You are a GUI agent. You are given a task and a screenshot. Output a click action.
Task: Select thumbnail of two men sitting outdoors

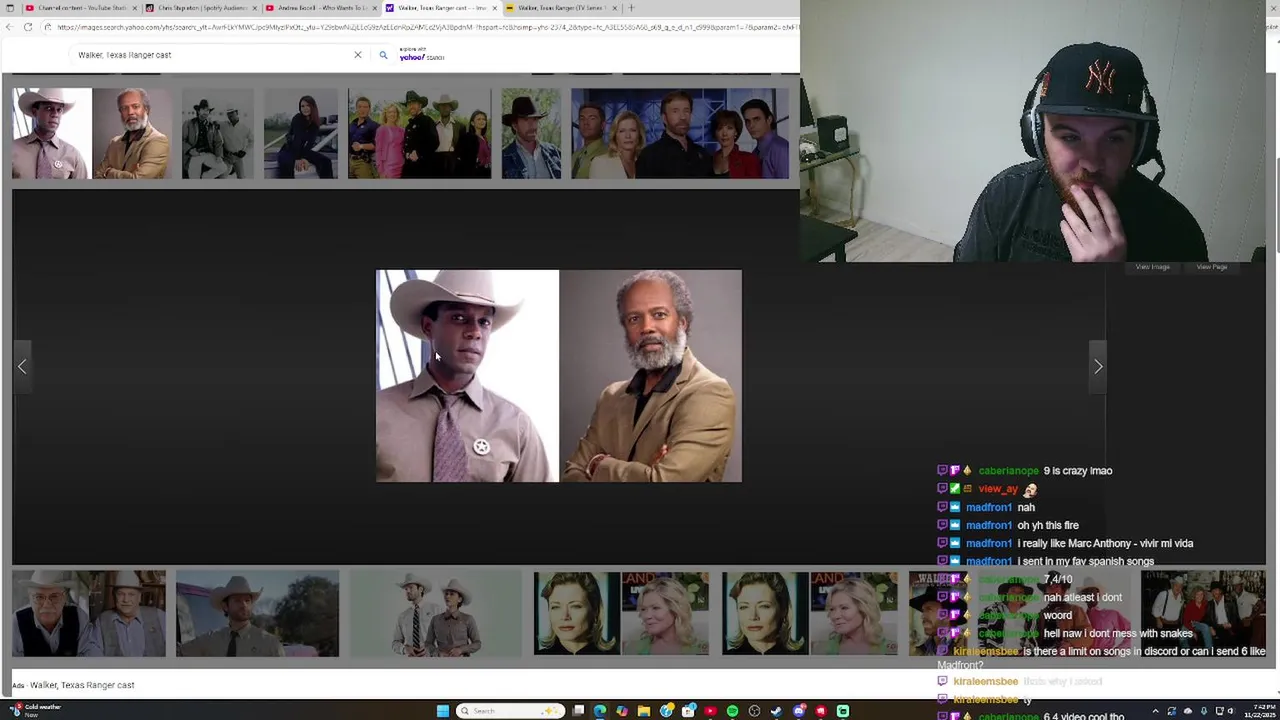point(217,134)
